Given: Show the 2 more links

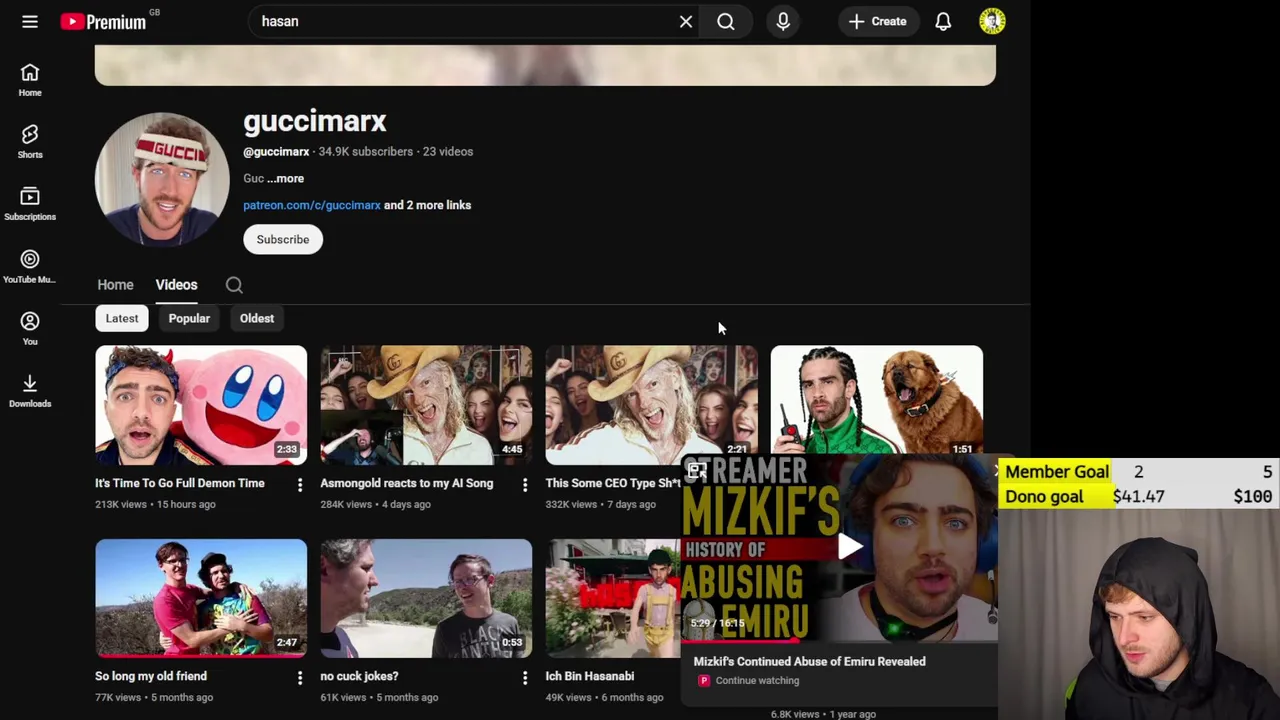Looking at the screenshot, I should click(428, 205).
